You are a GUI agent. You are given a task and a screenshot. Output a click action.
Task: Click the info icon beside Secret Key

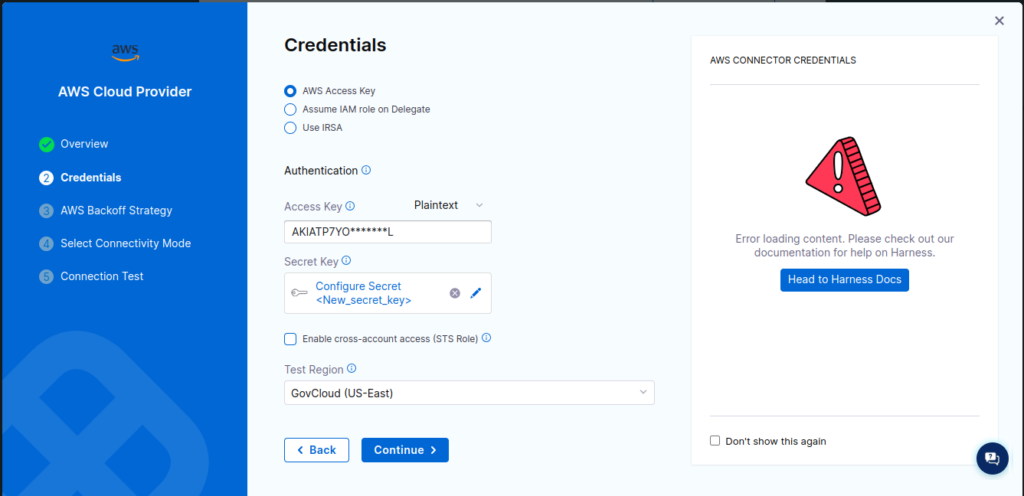[347, 260]
